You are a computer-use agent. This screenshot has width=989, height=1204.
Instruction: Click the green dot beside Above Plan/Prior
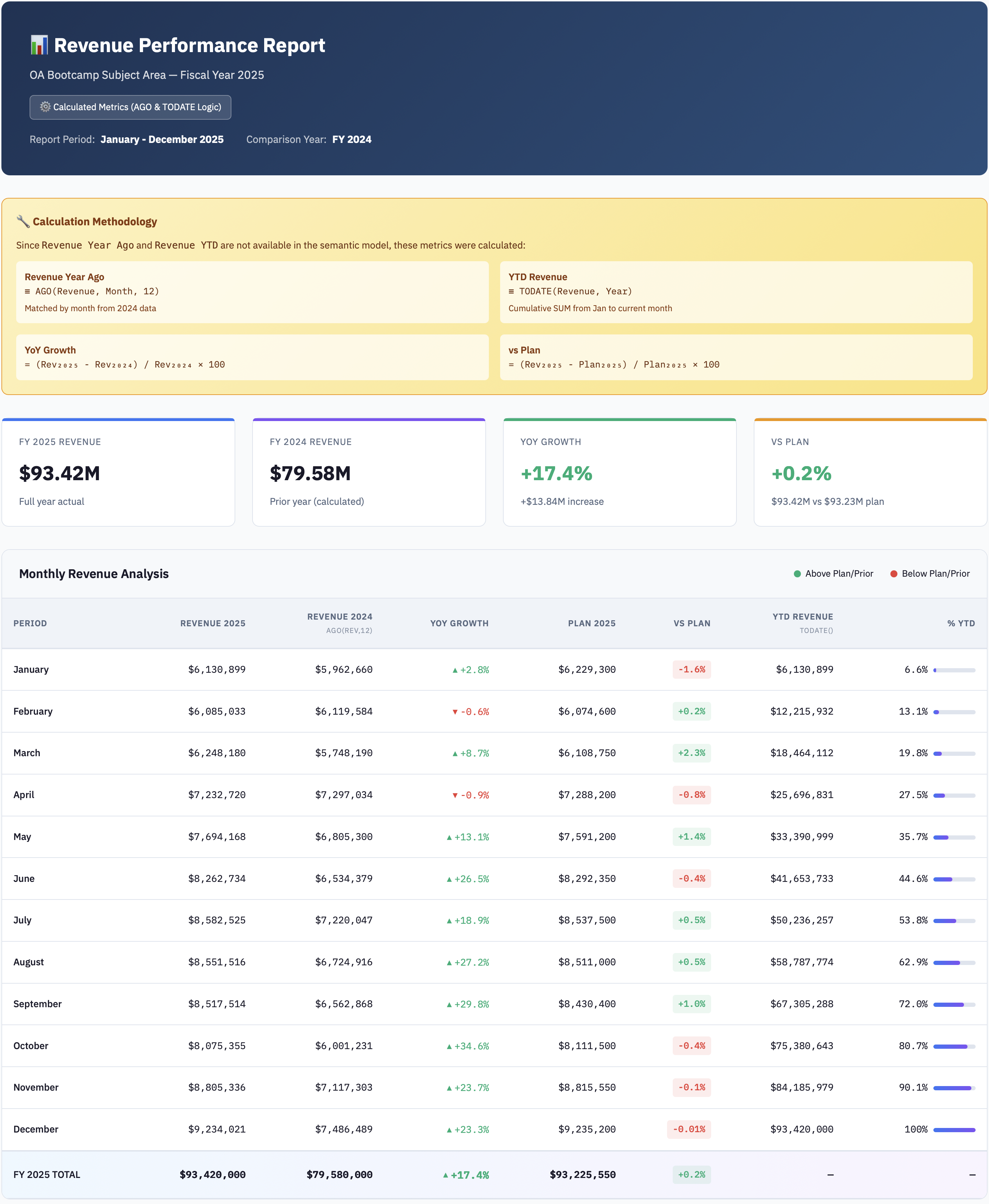(798, 573)
